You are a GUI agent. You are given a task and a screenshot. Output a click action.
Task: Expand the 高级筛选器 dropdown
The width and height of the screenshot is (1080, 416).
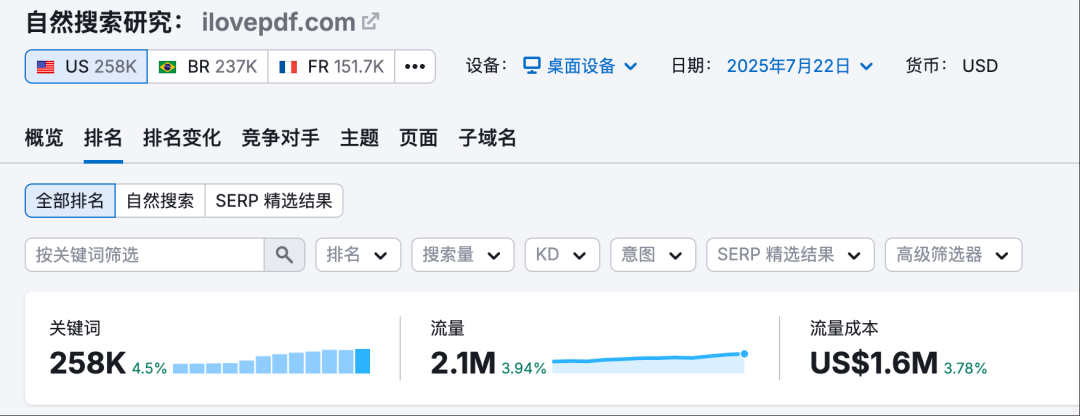954,255
